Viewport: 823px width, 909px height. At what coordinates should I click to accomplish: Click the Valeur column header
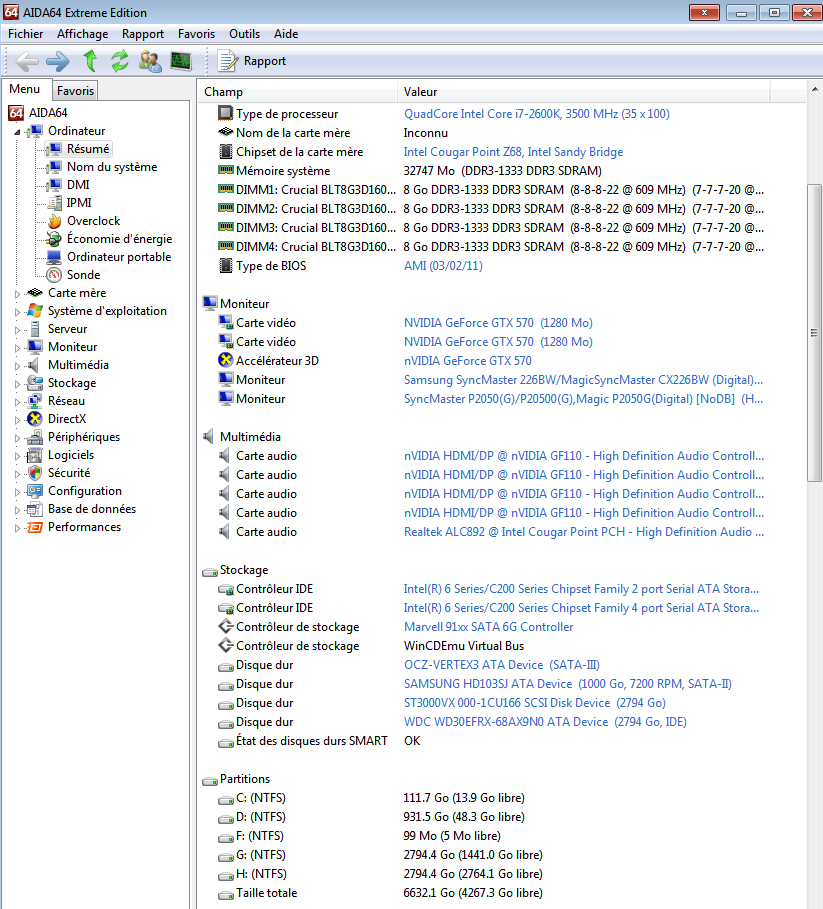tap(420, 92)
